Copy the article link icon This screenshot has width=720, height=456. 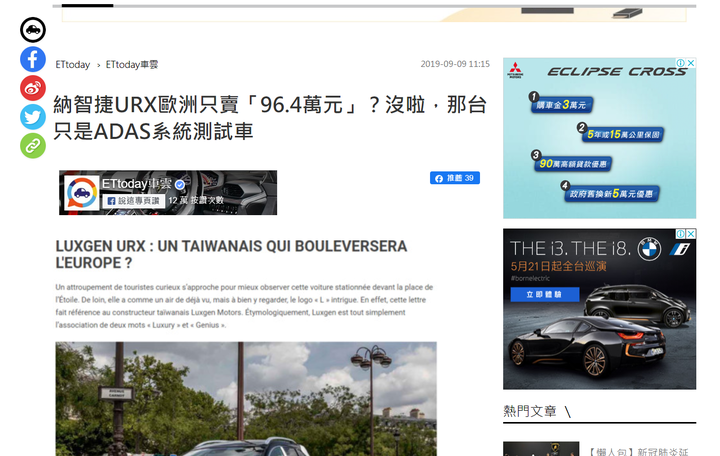point(33,146)
